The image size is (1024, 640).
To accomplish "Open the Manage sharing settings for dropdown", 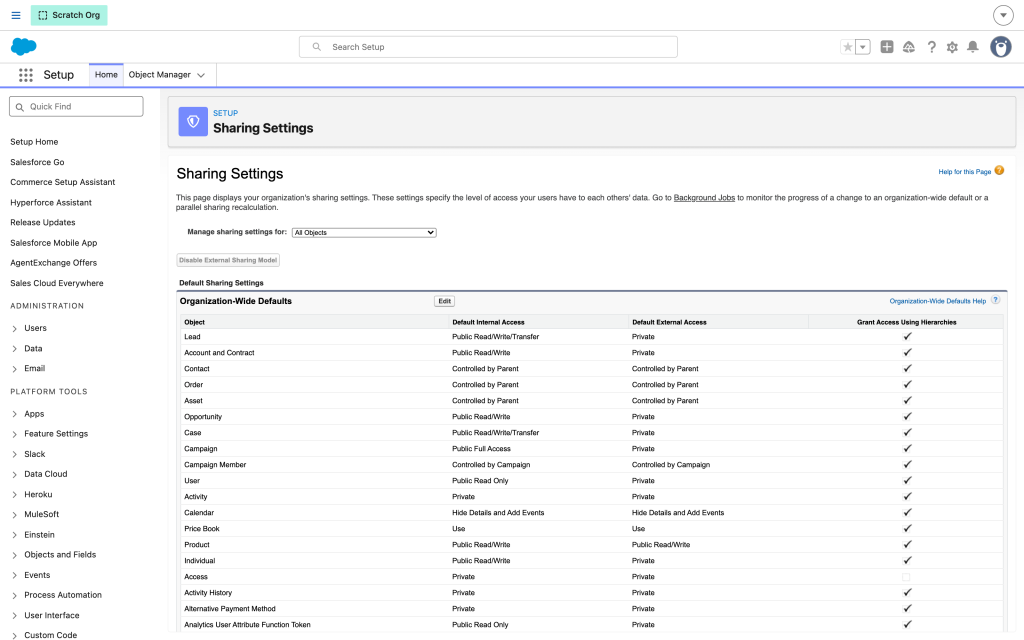I will coord(364,232).
